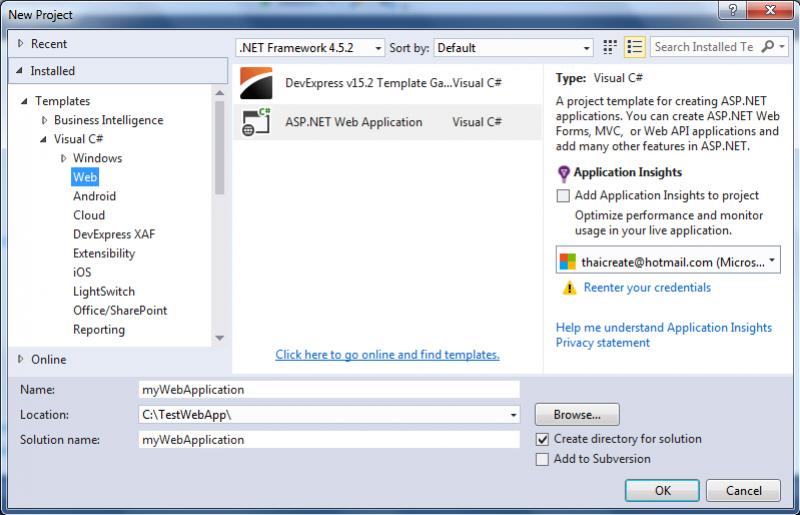Click the yellow warning icon

coord(569,288)
